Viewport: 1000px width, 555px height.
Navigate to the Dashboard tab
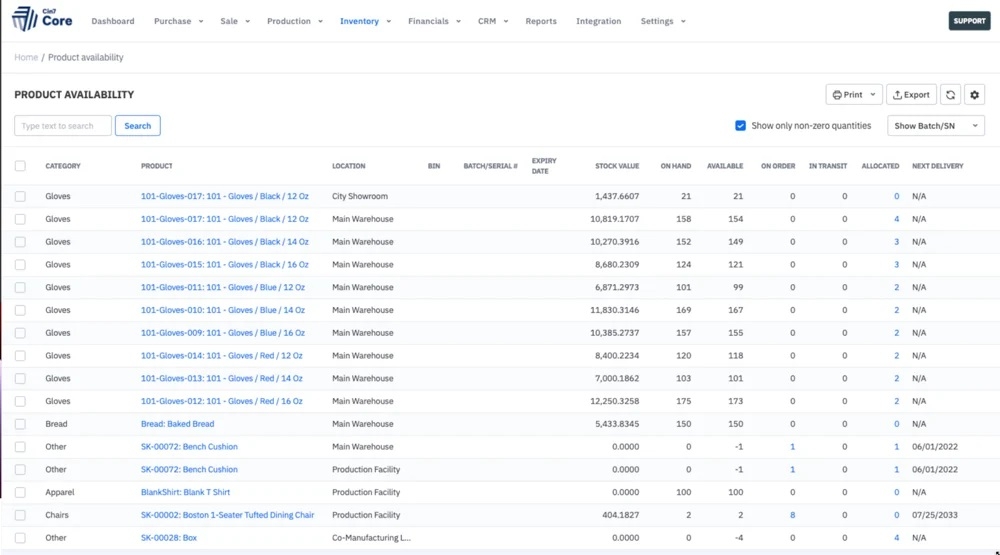[112, 21]
